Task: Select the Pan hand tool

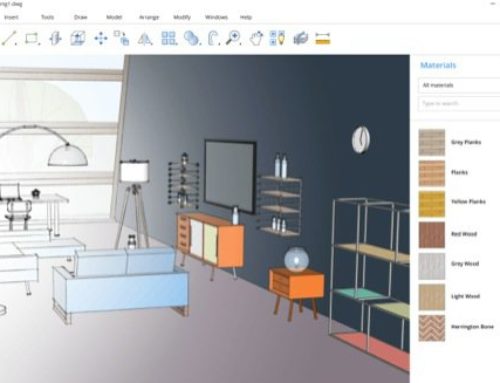Action: click(x=256, y=38)
